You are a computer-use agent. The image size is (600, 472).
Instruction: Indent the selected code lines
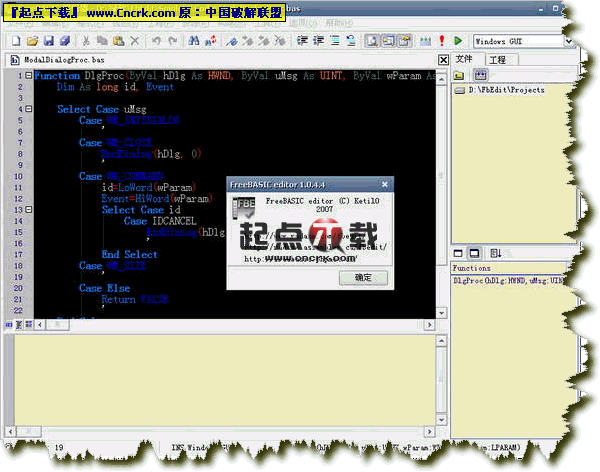(302, 41)
